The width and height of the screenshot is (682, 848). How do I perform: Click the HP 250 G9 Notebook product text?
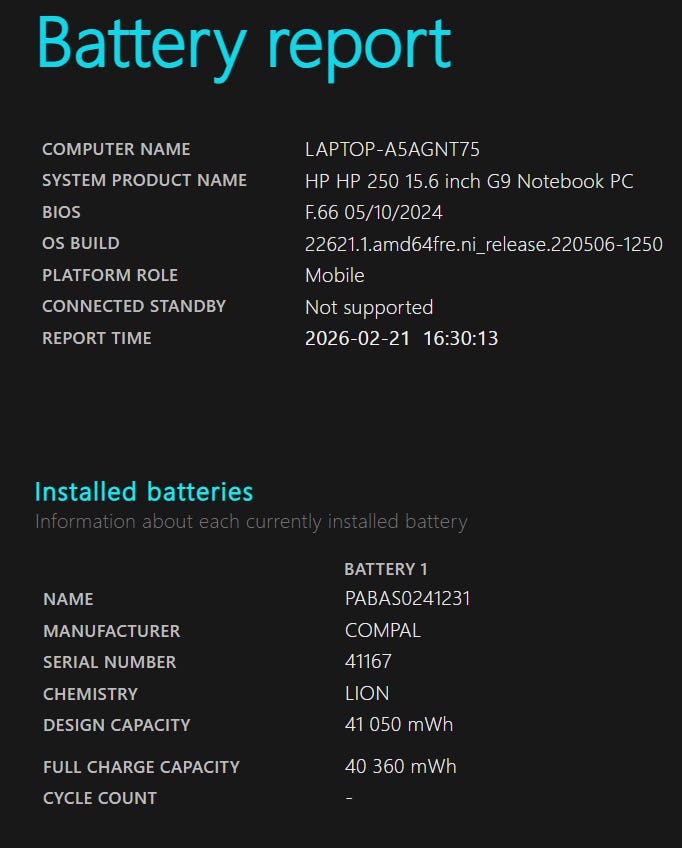click(468, 182)
